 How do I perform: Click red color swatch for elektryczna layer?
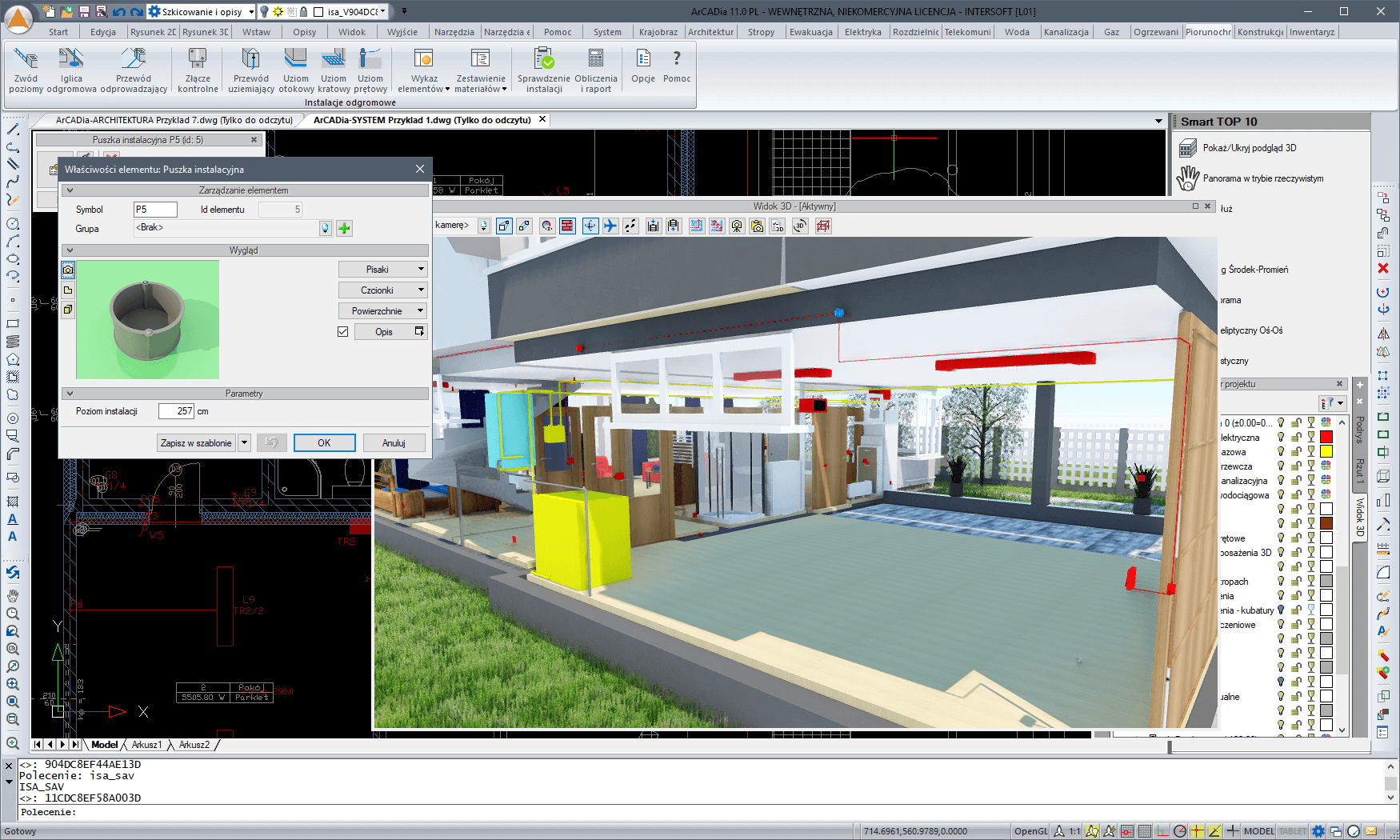point(1326,437)
